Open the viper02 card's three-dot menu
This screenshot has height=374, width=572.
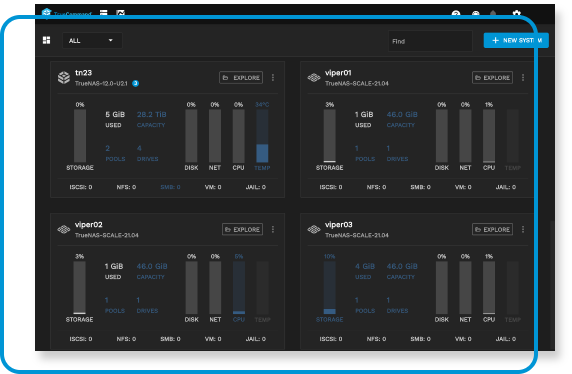pyautogui.click(x=273, y=229)
